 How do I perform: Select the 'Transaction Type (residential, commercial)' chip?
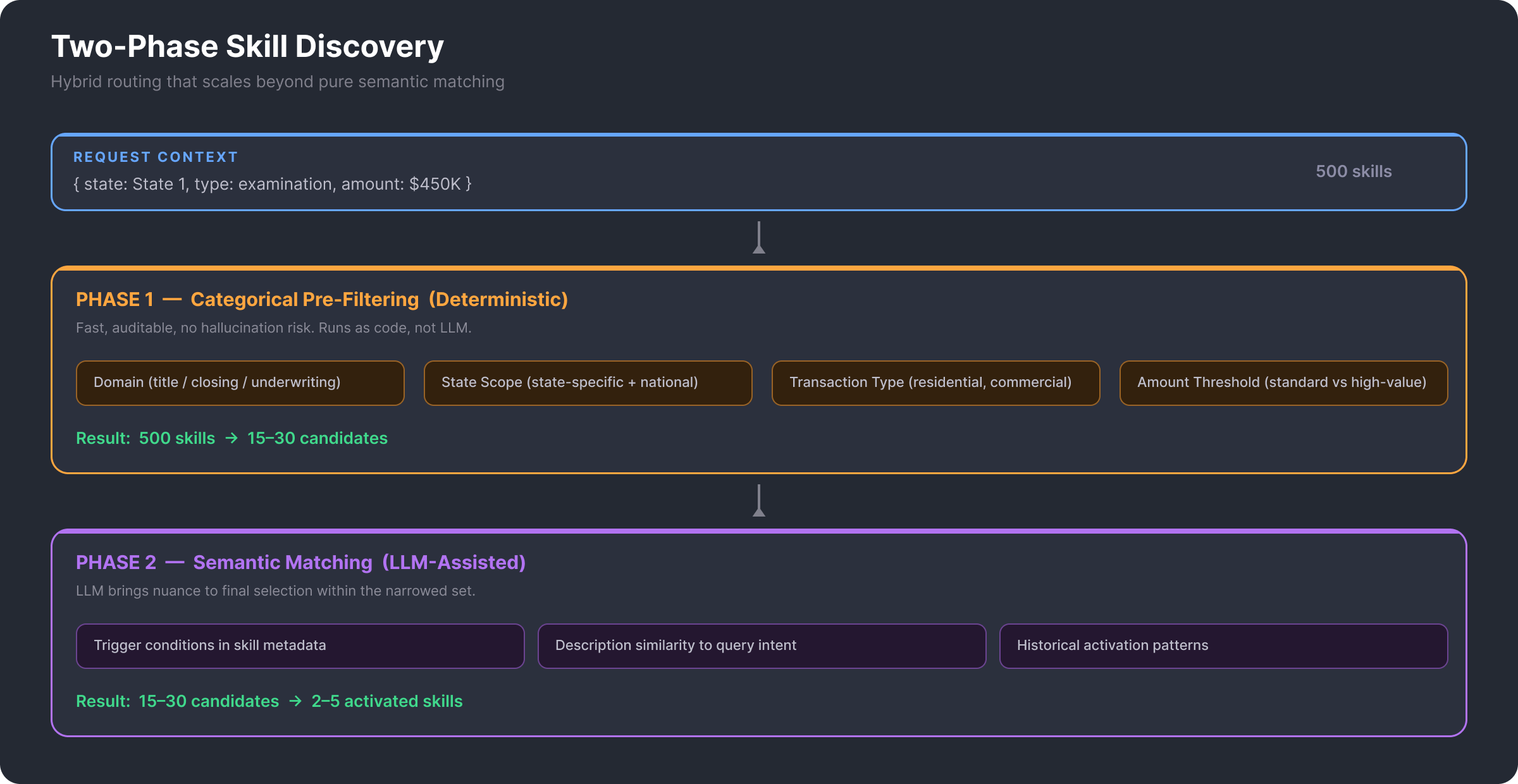936,383
